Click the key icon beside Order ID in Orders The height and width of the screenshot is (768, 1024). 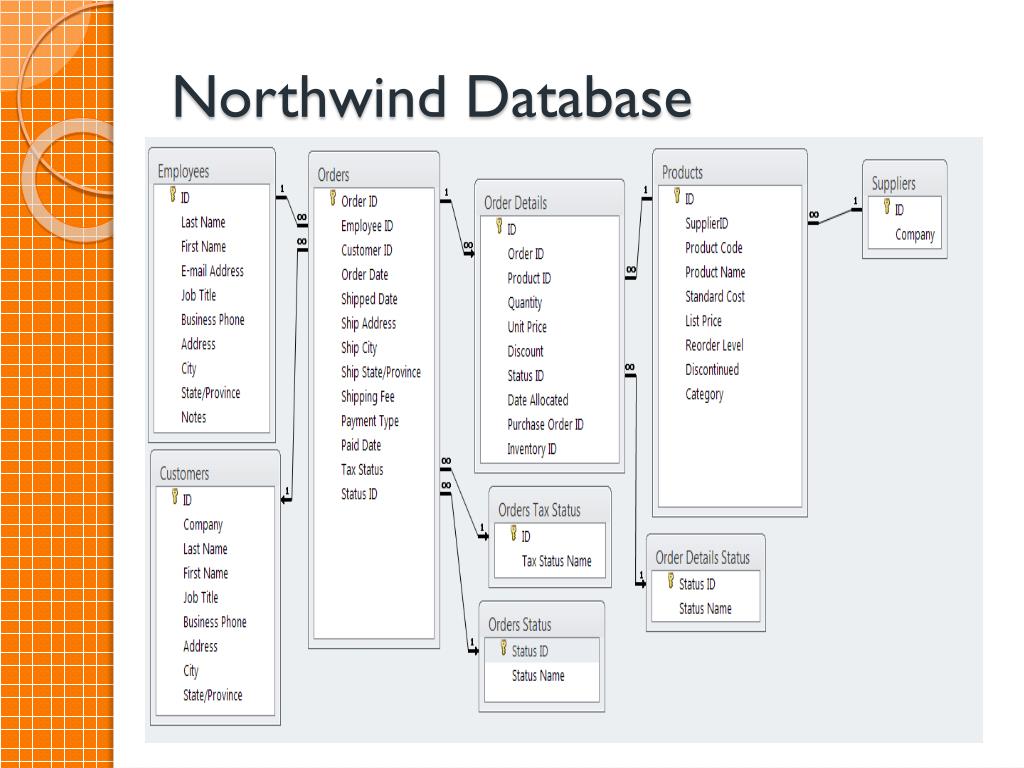point(333,199)
